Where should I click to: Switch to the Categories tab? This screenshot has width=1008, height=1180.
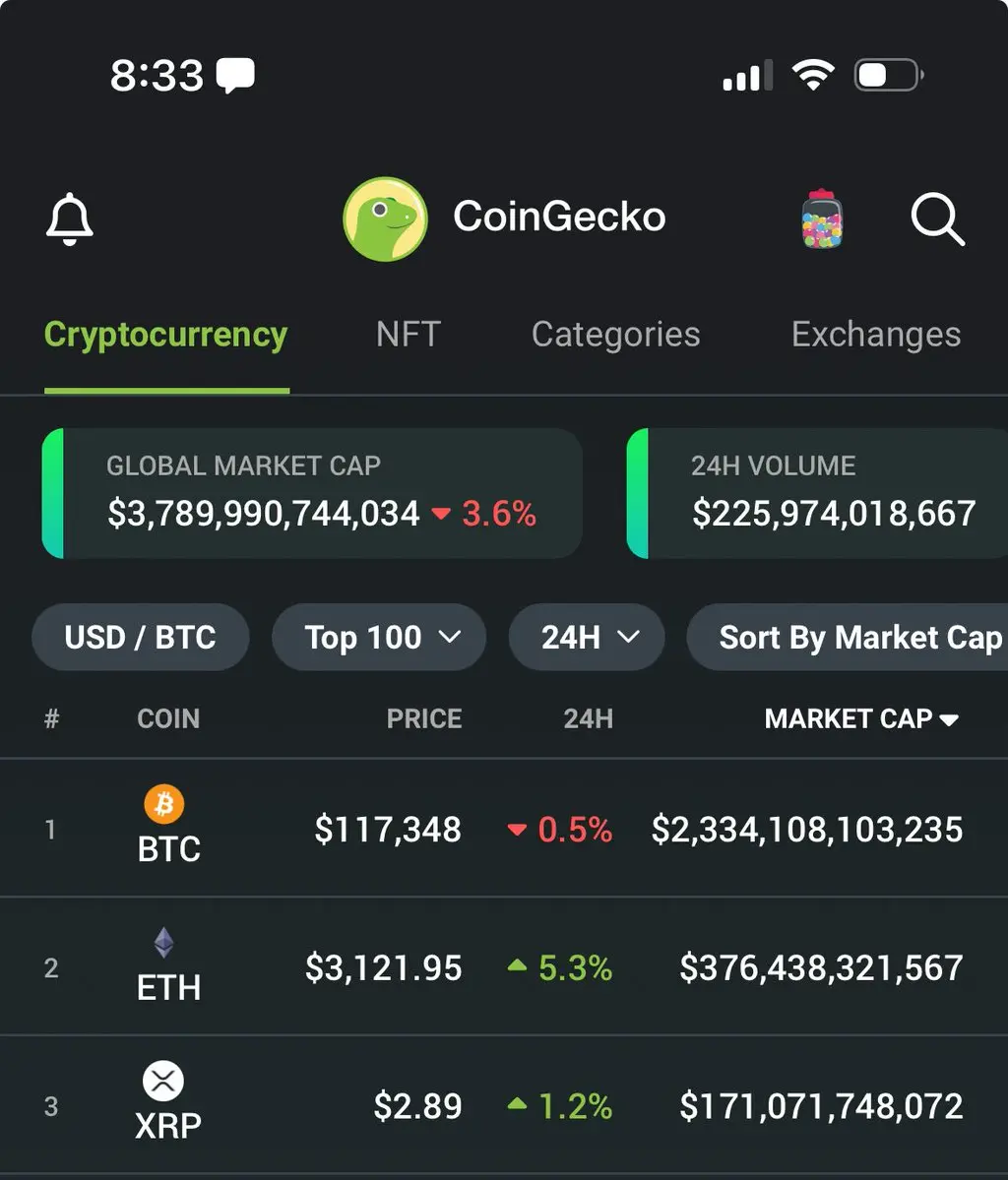[x=616, y=335]
